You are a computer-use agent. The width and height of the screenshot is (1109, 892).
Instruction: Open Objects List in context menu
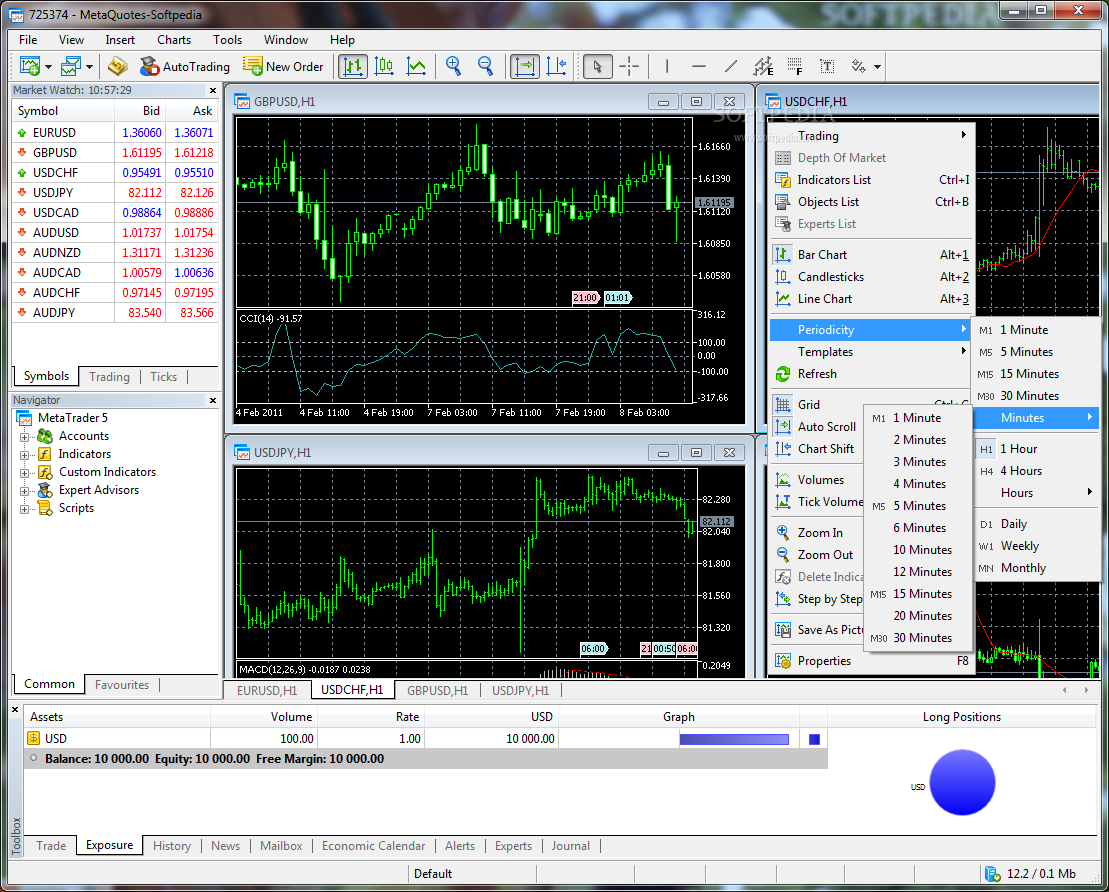pyautogui.click(x=871, y=202)
